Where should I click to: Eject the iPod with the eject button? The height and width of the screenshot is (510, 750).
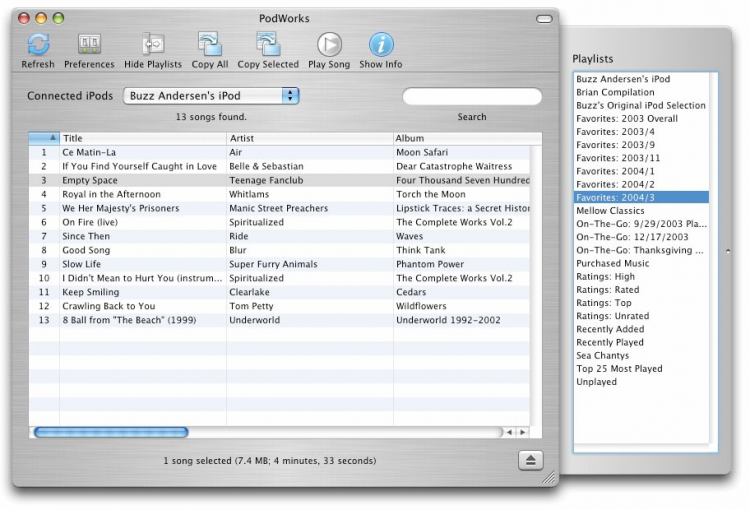[x=530, y=460]
